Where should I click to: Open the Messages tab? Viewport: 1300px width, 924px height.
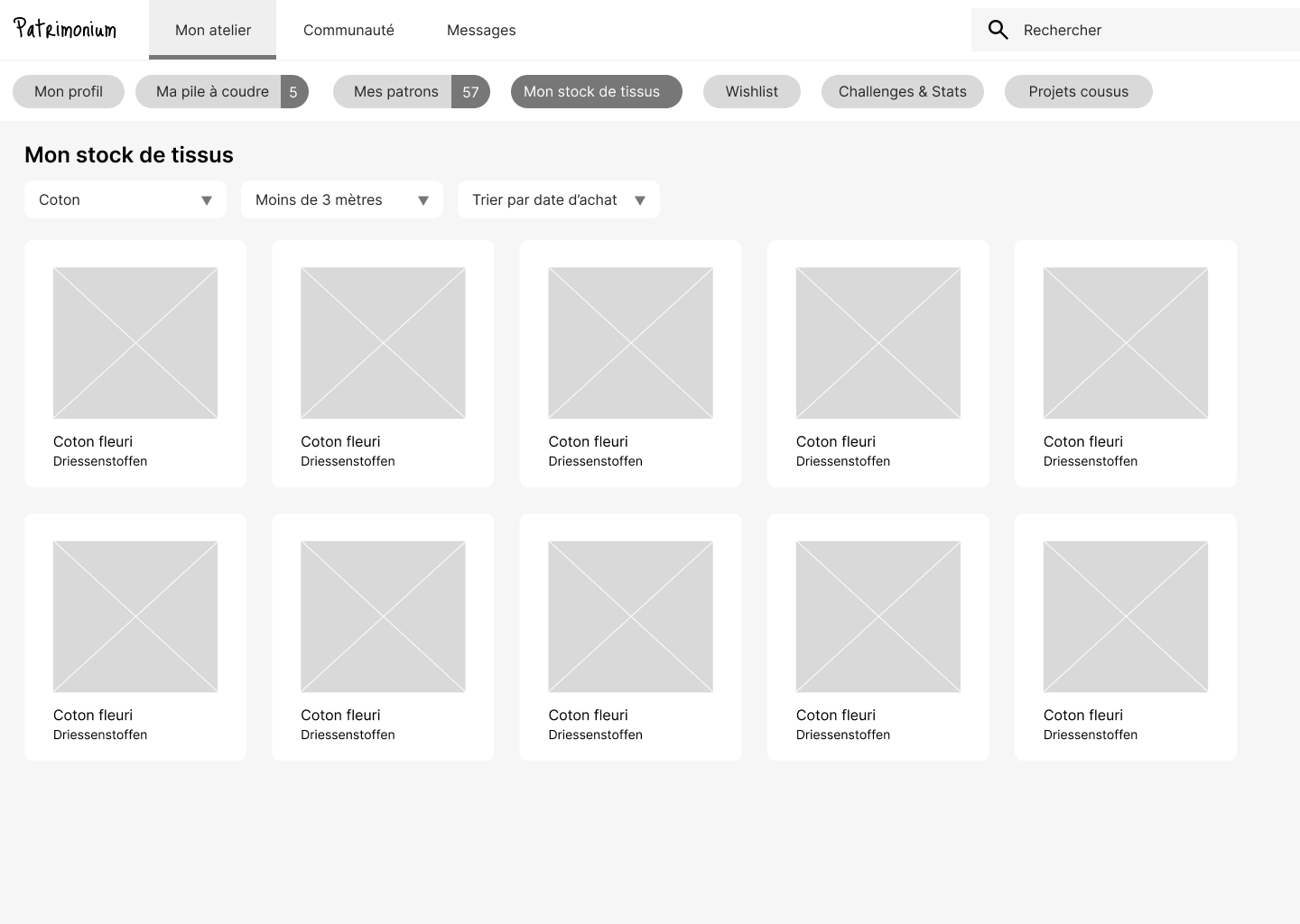click(x=481, y=30)
